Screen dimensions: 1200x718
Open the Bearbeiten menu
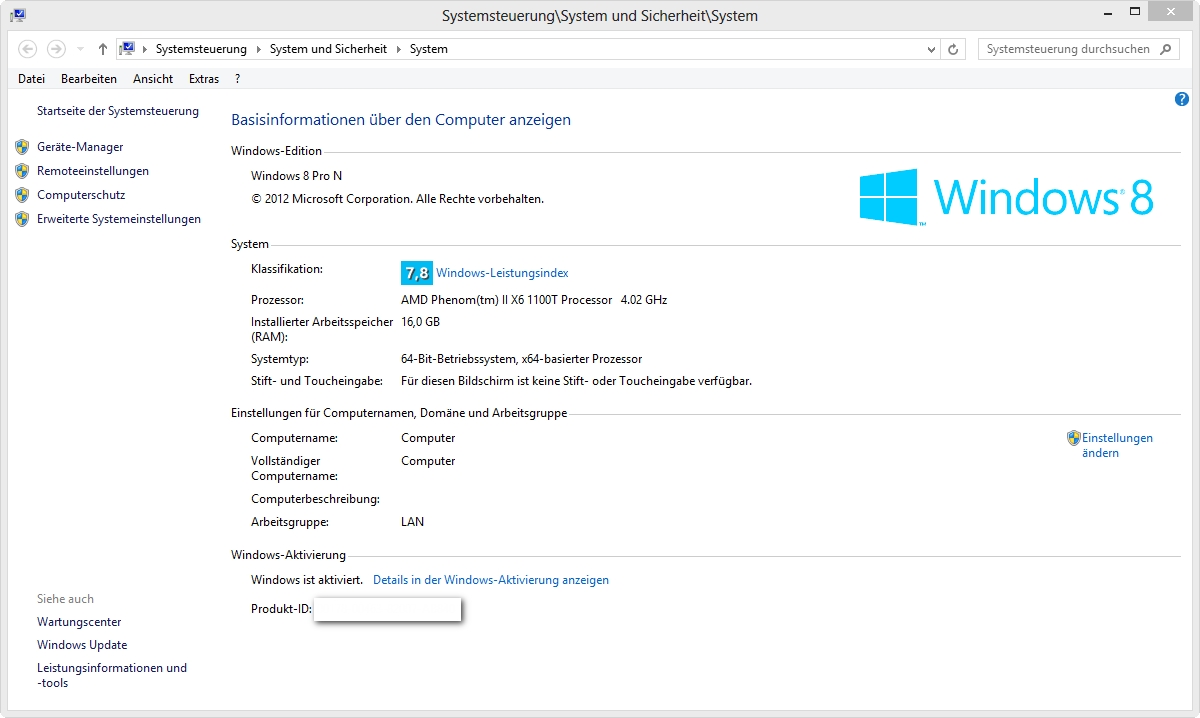[89, 79]
